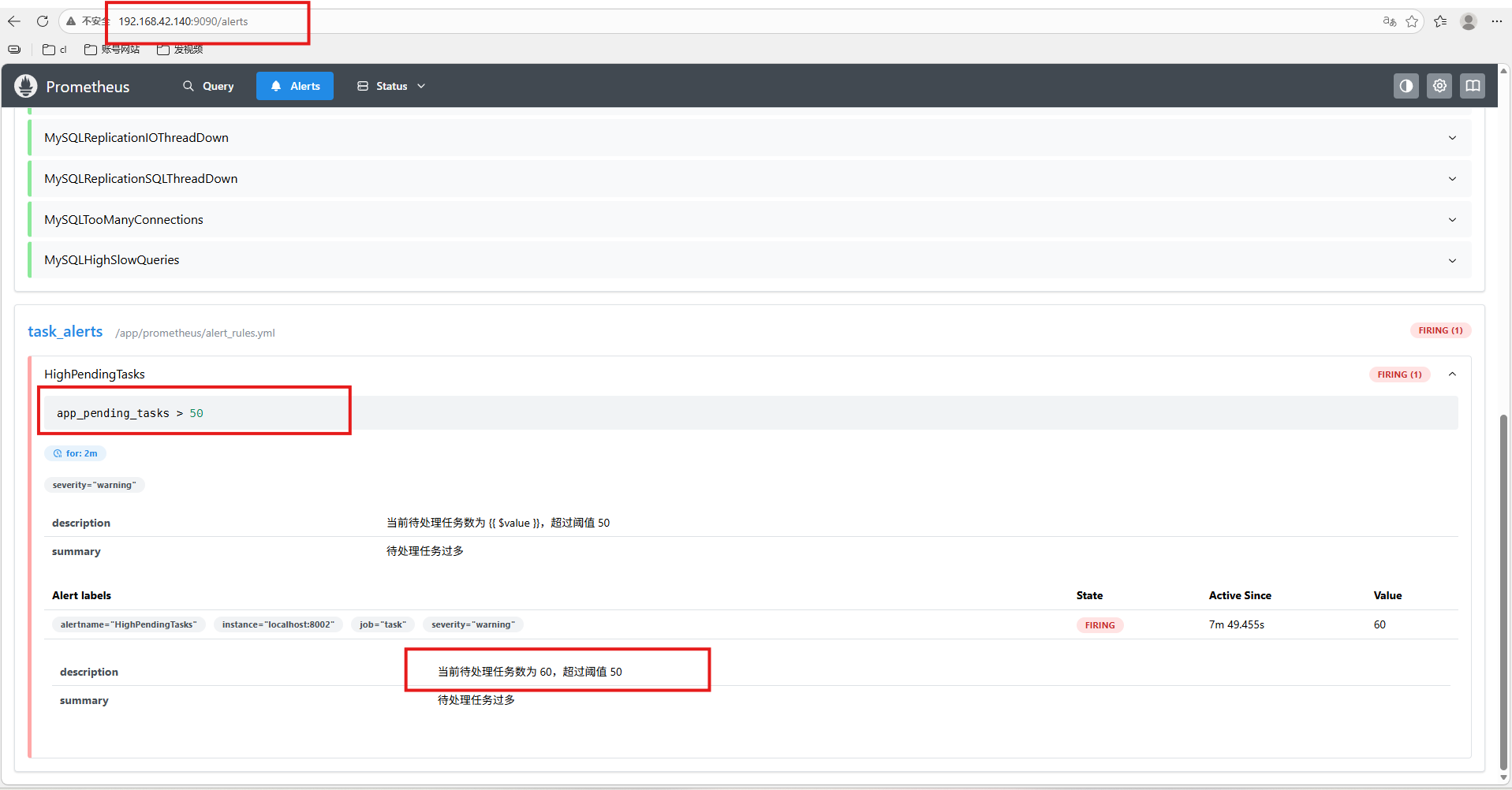
Task: Select the Alerts tab
Action: [x=295, y=86]
